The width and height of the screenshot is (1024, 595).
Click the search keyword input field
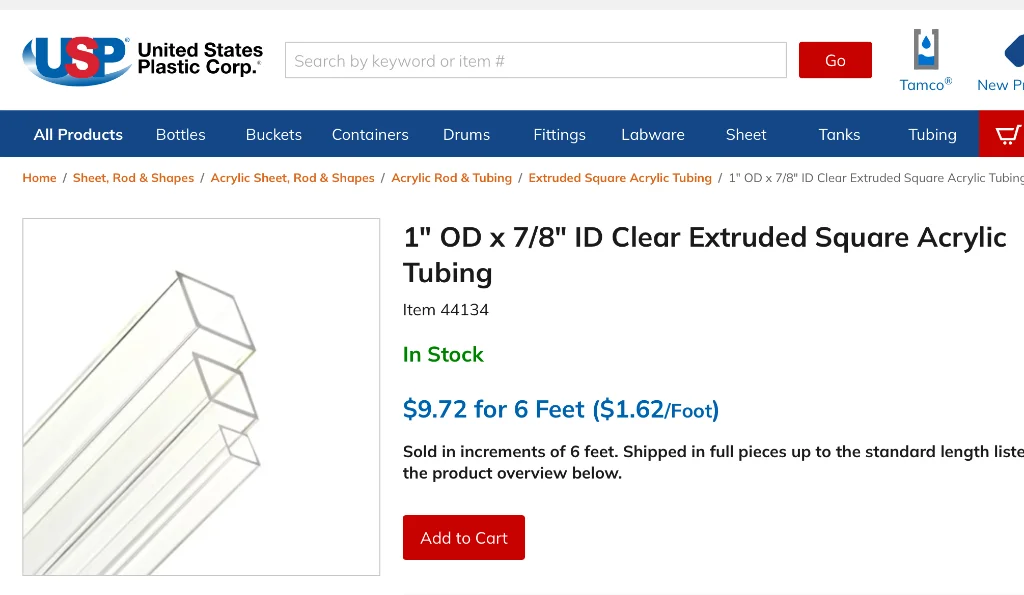tap(536, 60)
